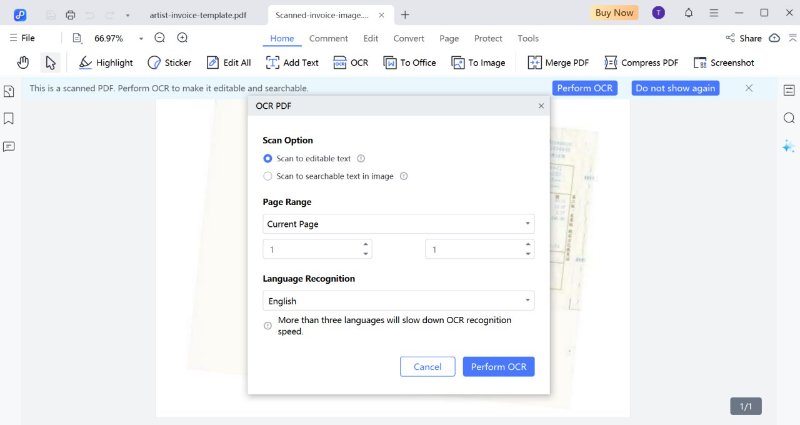Open the Convert tab
Screen dimensions: 800x425
point(408,38)
